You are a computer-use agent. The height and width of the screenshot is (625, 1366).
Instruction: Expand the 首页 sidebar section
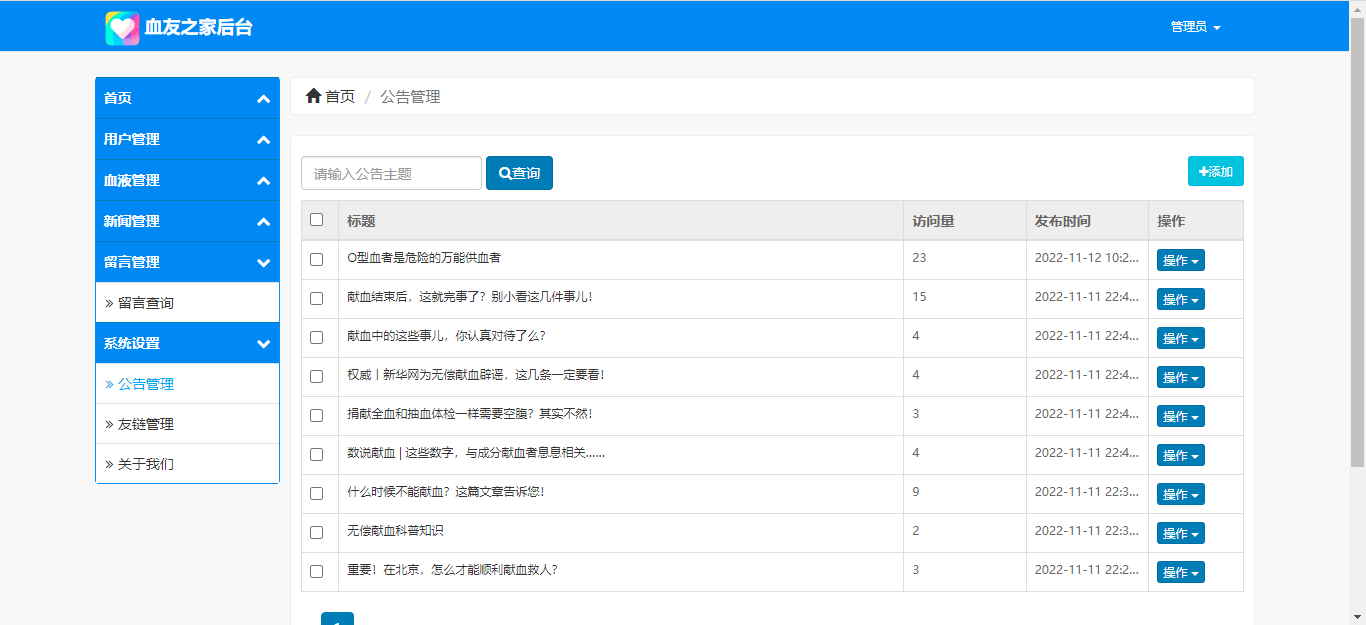click(x=187, y=98)
